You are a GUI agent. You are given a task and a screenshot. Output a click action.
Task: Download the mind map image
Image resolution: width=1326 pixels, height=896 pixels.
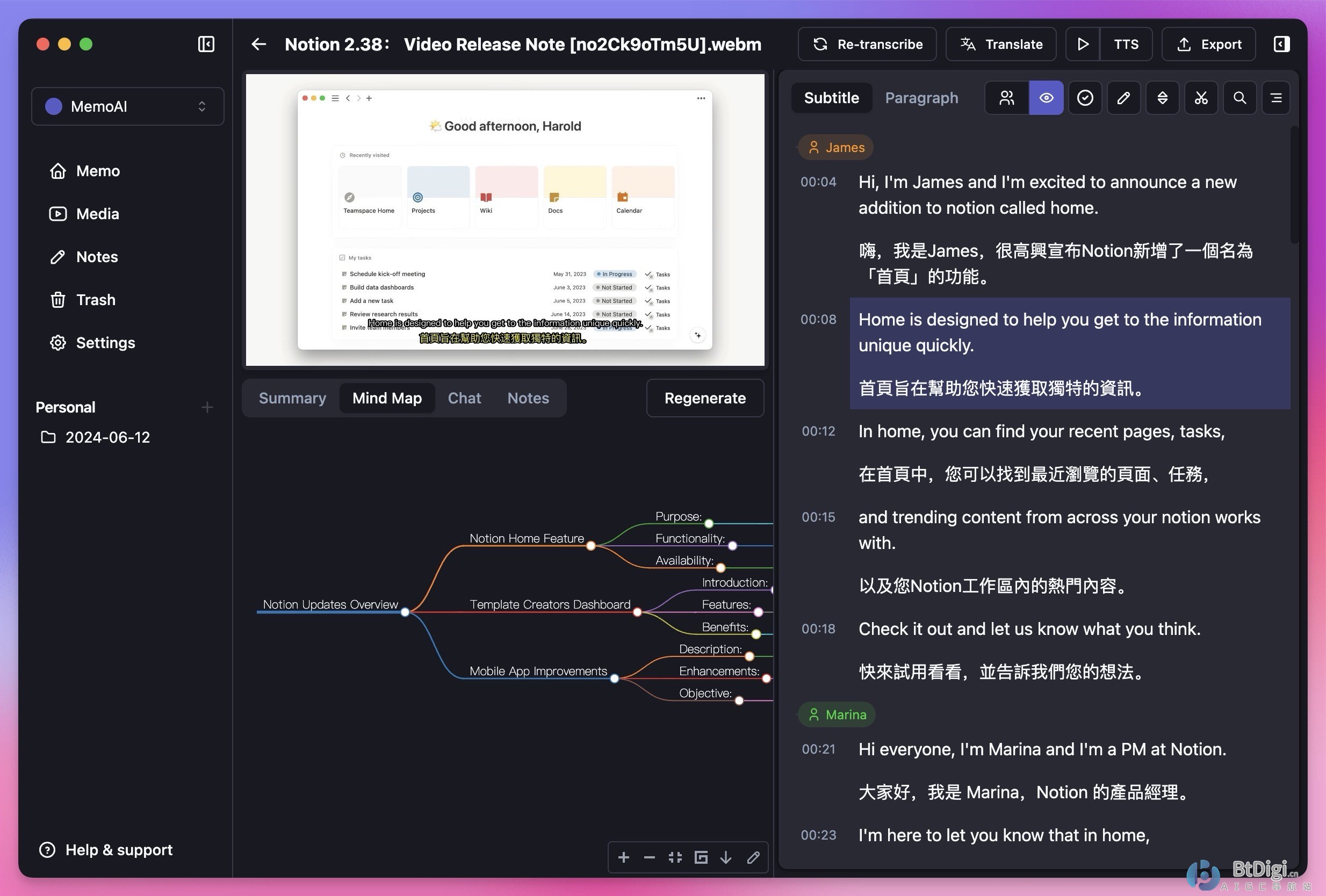click(x=726, y=857)
